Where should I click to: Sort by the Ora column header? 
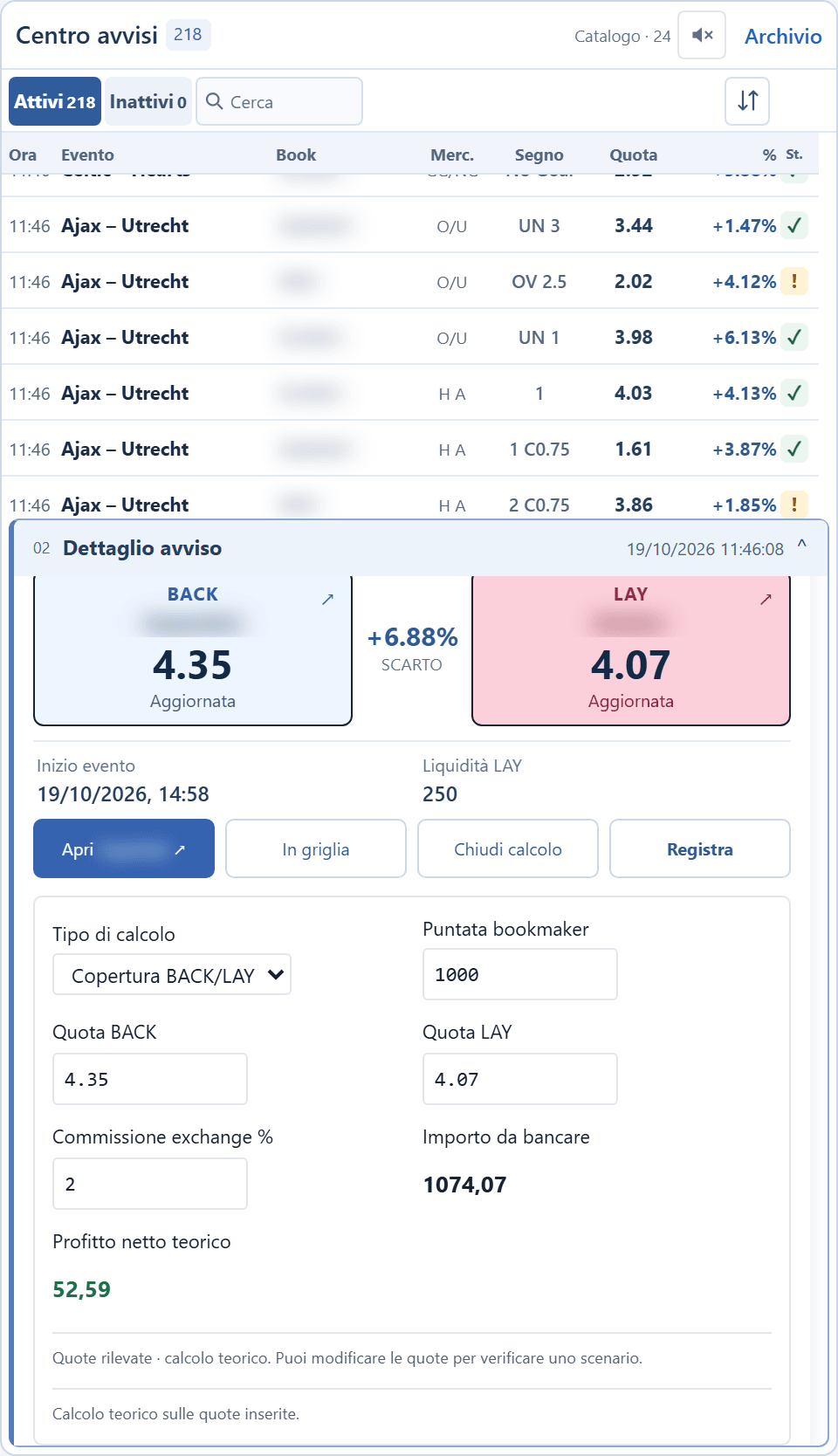[23, 155]
